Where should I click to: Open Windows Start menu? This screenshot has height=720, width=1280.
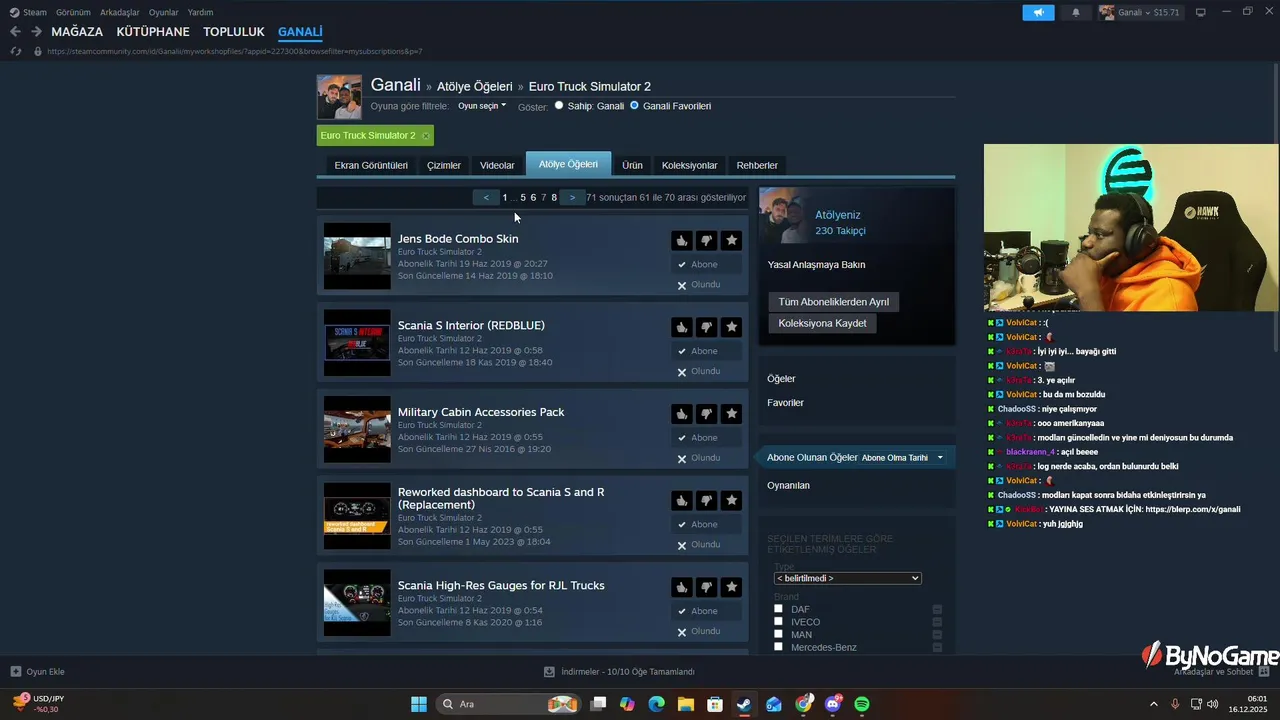[419, 704]
